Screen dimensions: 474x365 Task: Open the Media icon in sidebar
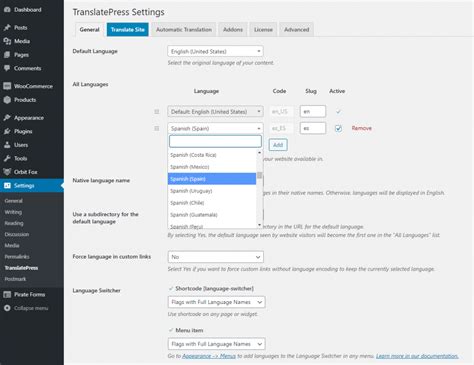point(7,41)
